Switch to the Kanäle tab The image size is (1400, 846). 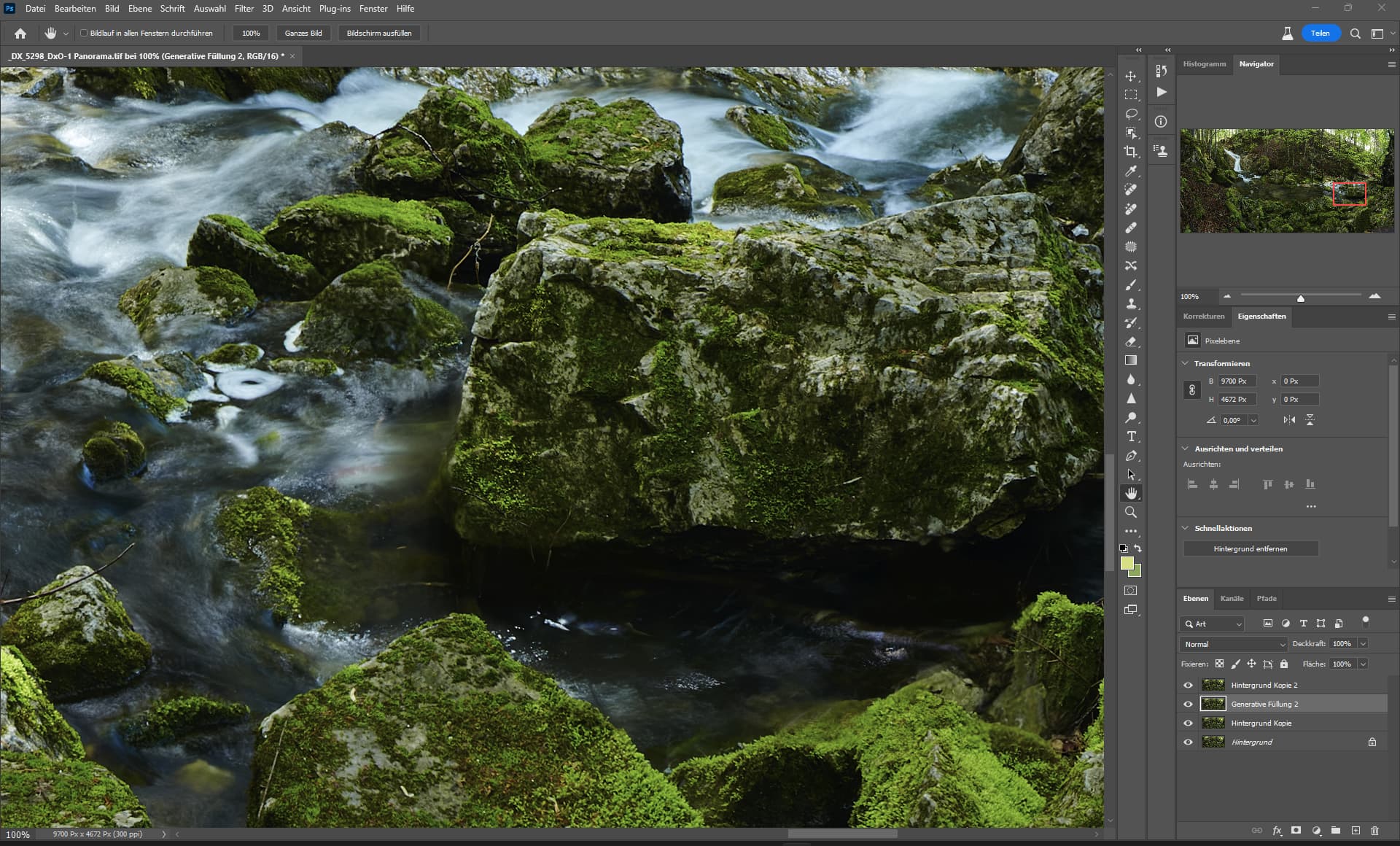click(x=1232, y=599)
